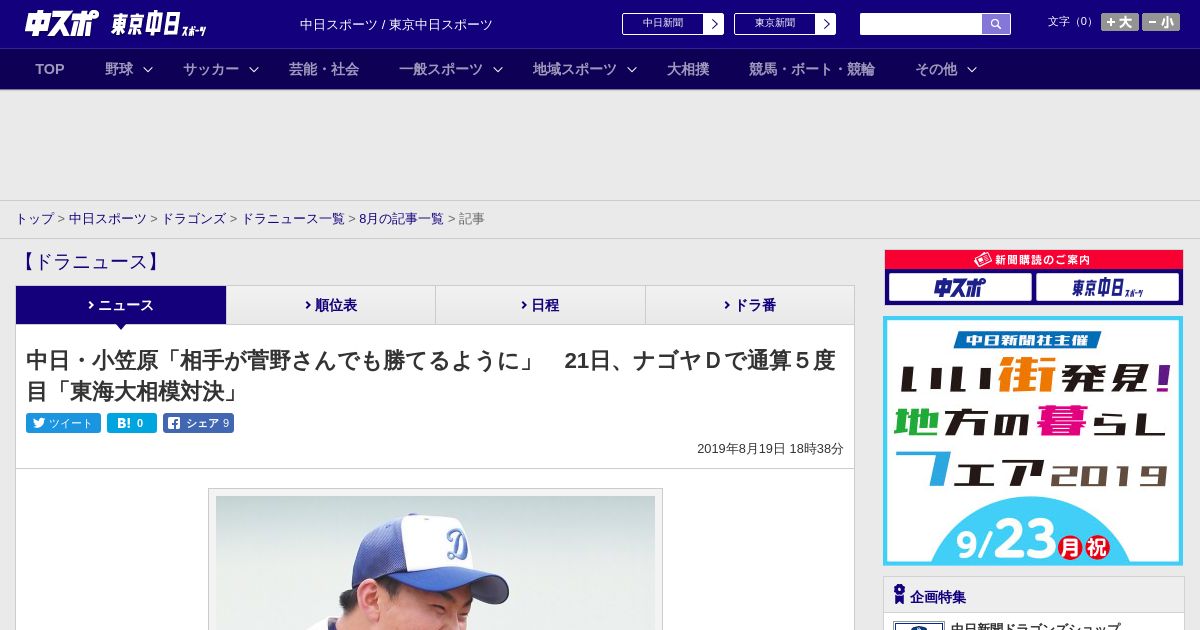
Task: Open the 中日新聞 link button
Action: (663, 24)
